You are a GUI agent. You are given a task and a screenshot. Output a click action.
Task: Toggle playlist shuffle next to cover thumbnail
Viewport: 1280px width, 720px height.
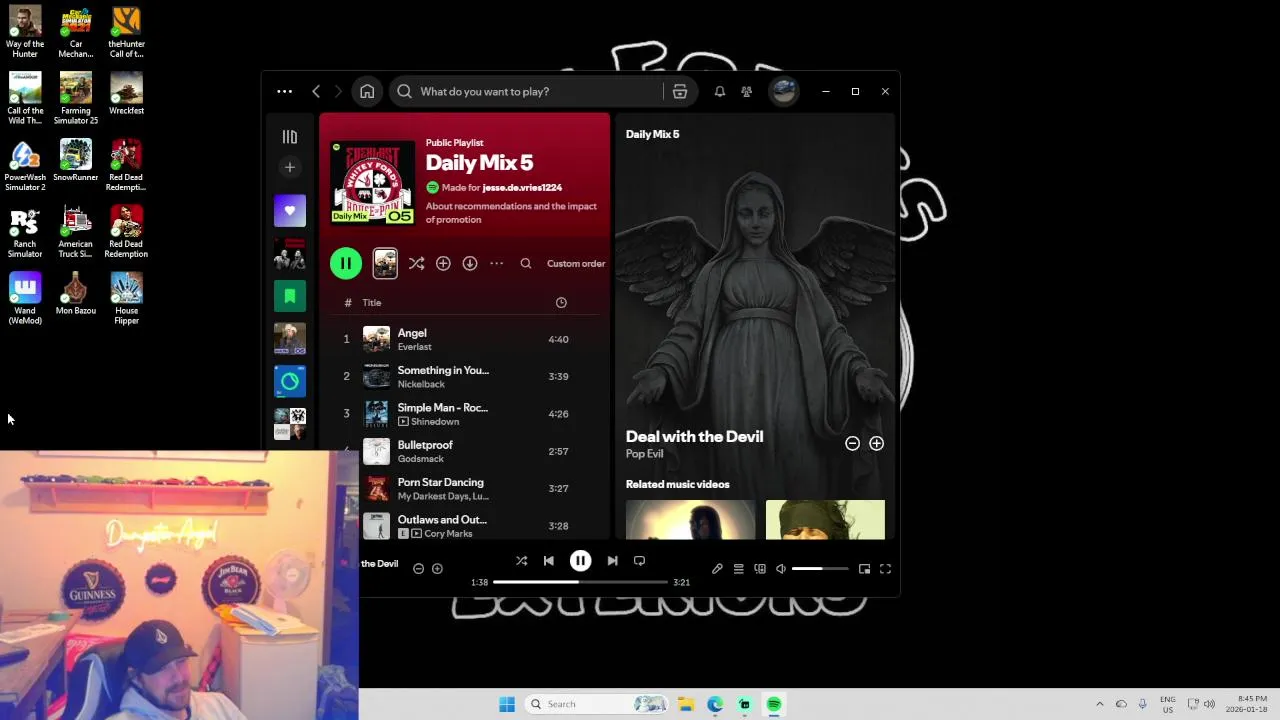(x=416, y=263)
